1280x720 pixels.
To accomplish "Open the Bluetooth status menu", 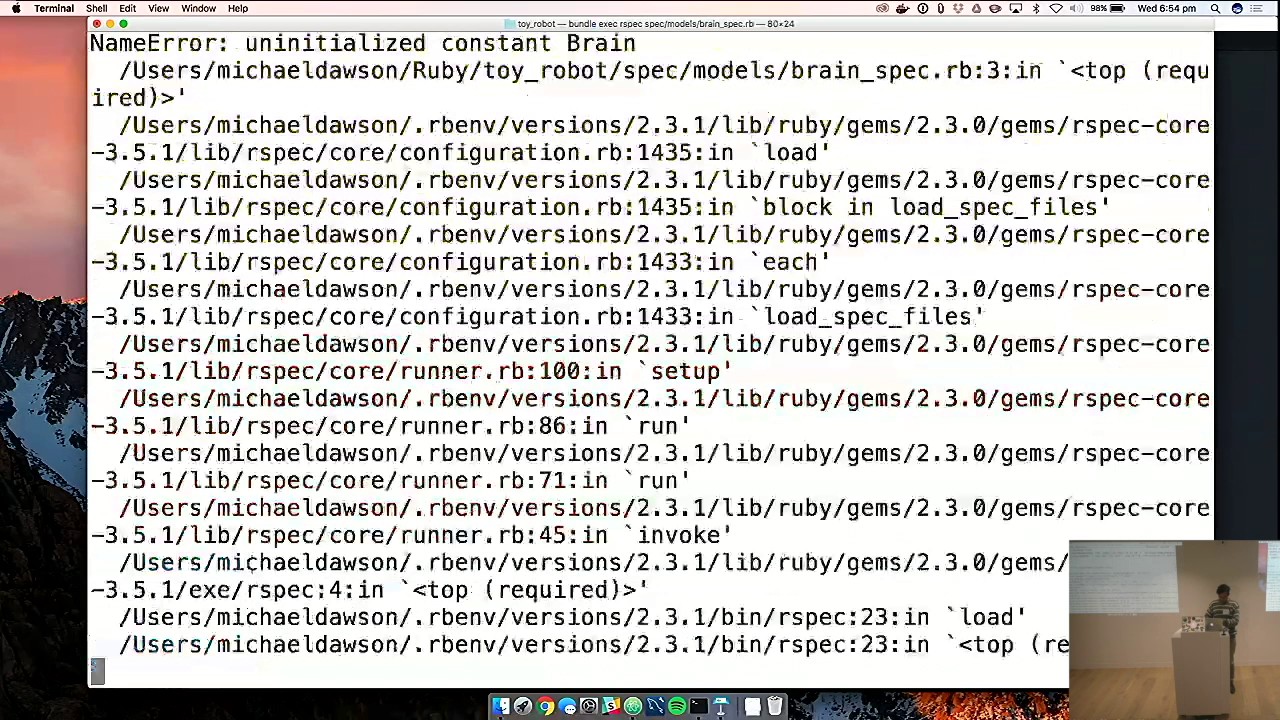I will (x=1036, y=8).
